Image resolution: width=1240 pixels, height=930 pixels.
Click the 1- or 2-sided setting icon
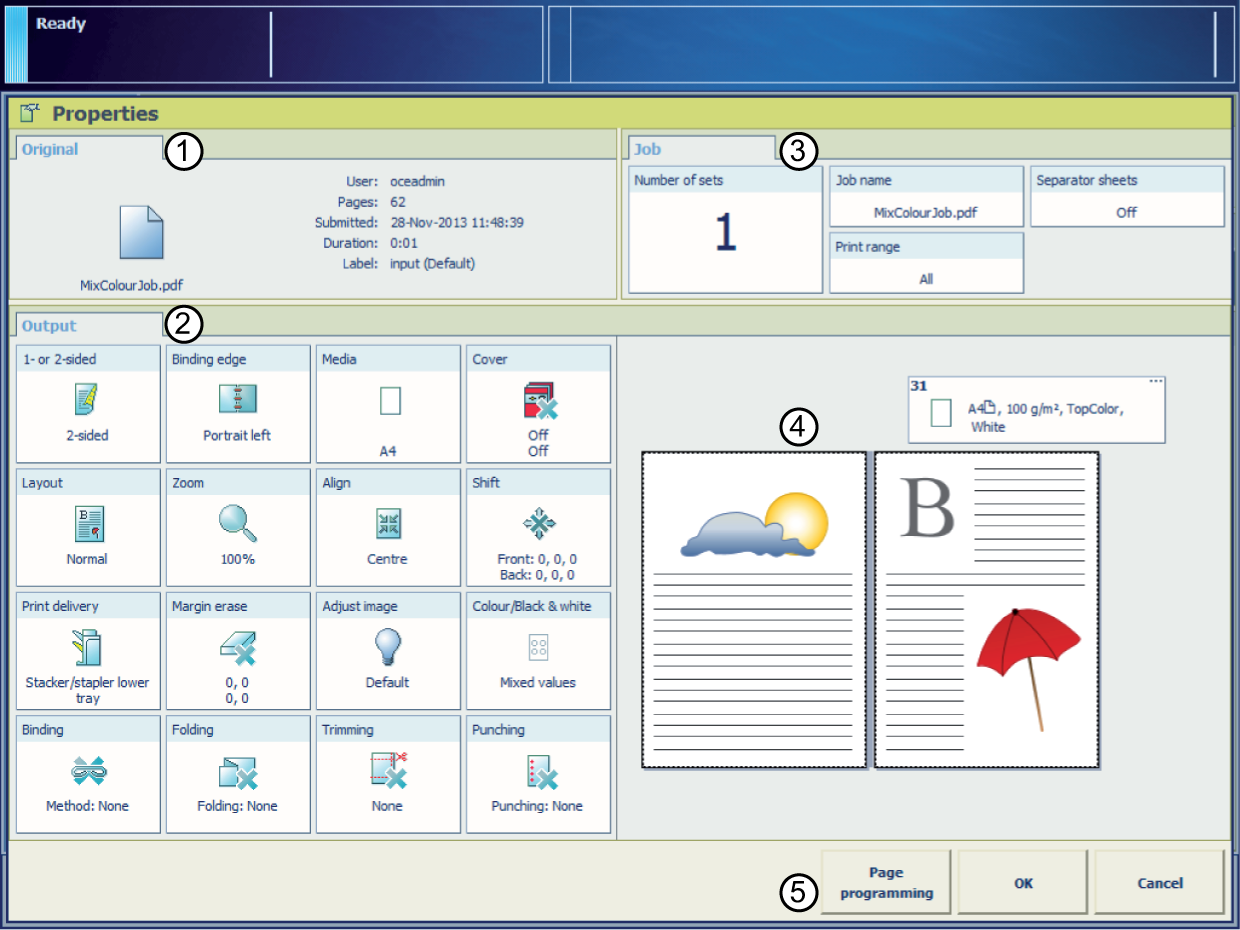pos(87,400)
